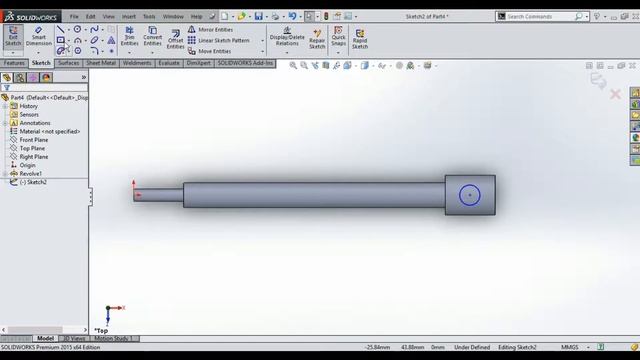Image resolution: width=640 pixels, height=360 pixels.
Task: Switch to the Features tab
Action: coord(14,63)
